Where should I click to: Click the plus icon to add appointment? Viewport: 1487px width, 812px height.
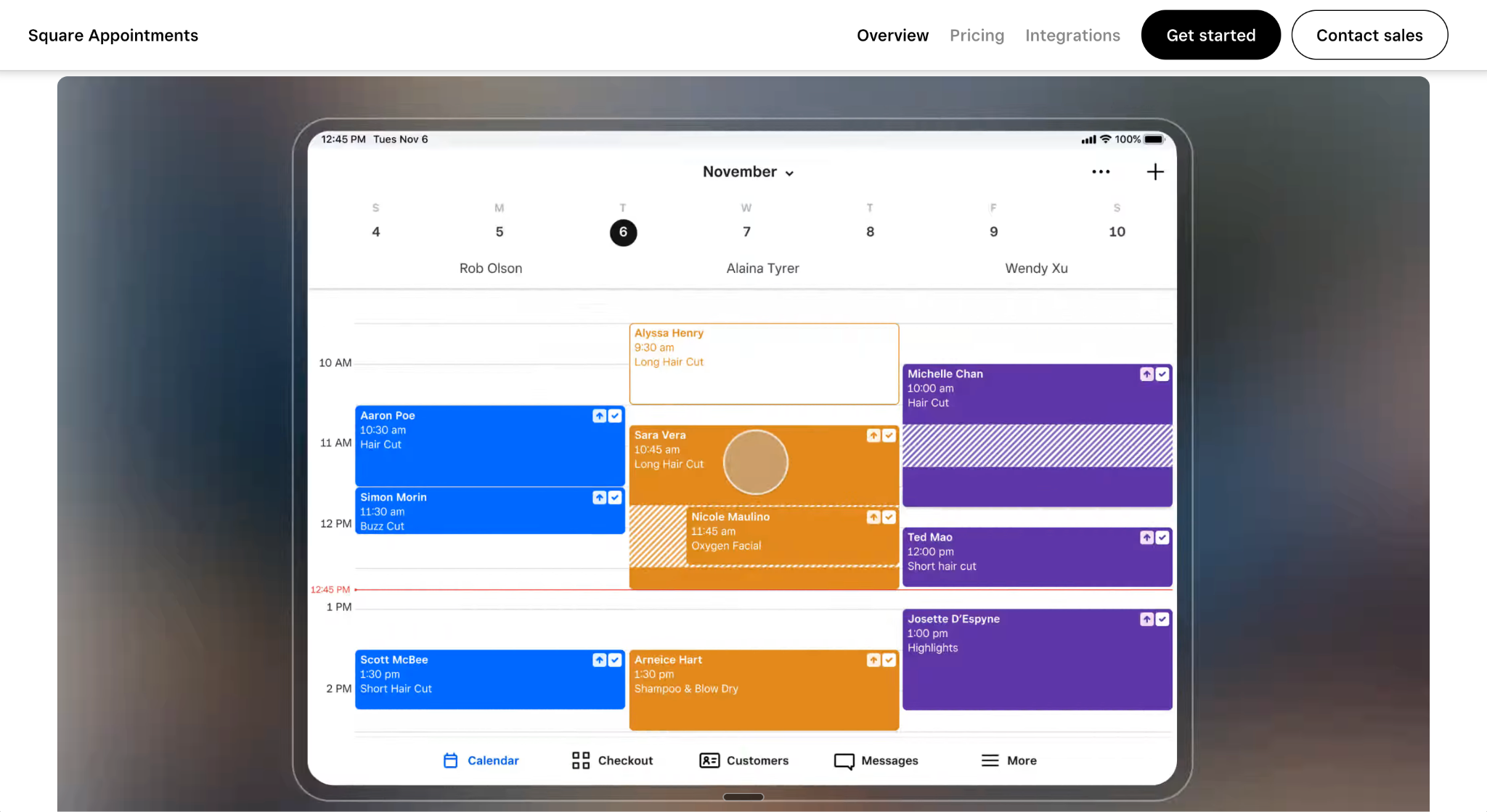tap(1155, 172)
